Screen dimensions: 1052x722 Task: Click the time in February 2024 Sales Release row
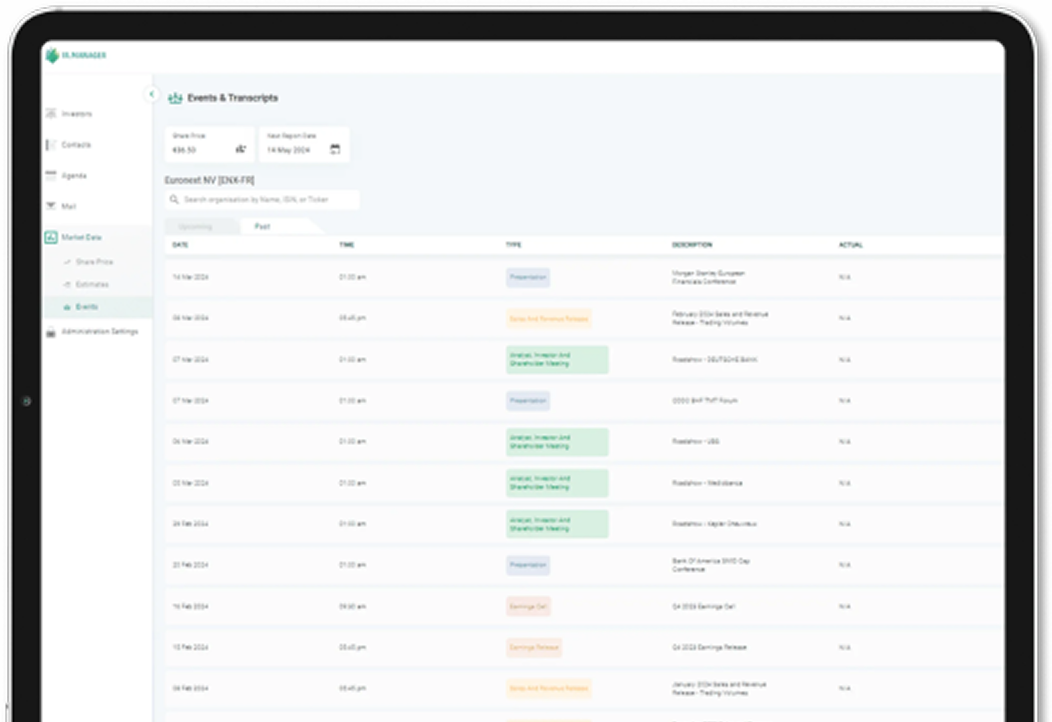click(x=352, y=318)
